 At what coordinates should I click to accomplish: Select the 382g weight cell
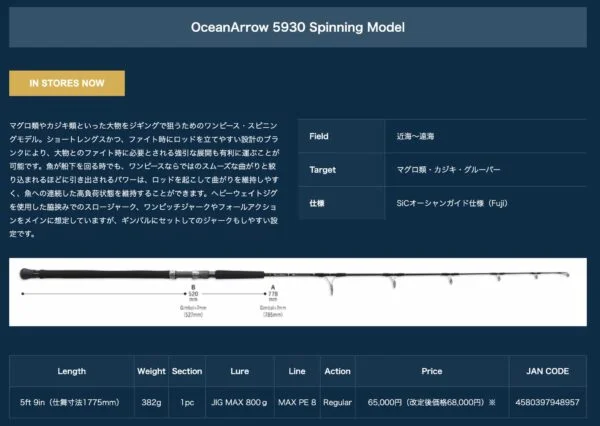tap(151, 402)
